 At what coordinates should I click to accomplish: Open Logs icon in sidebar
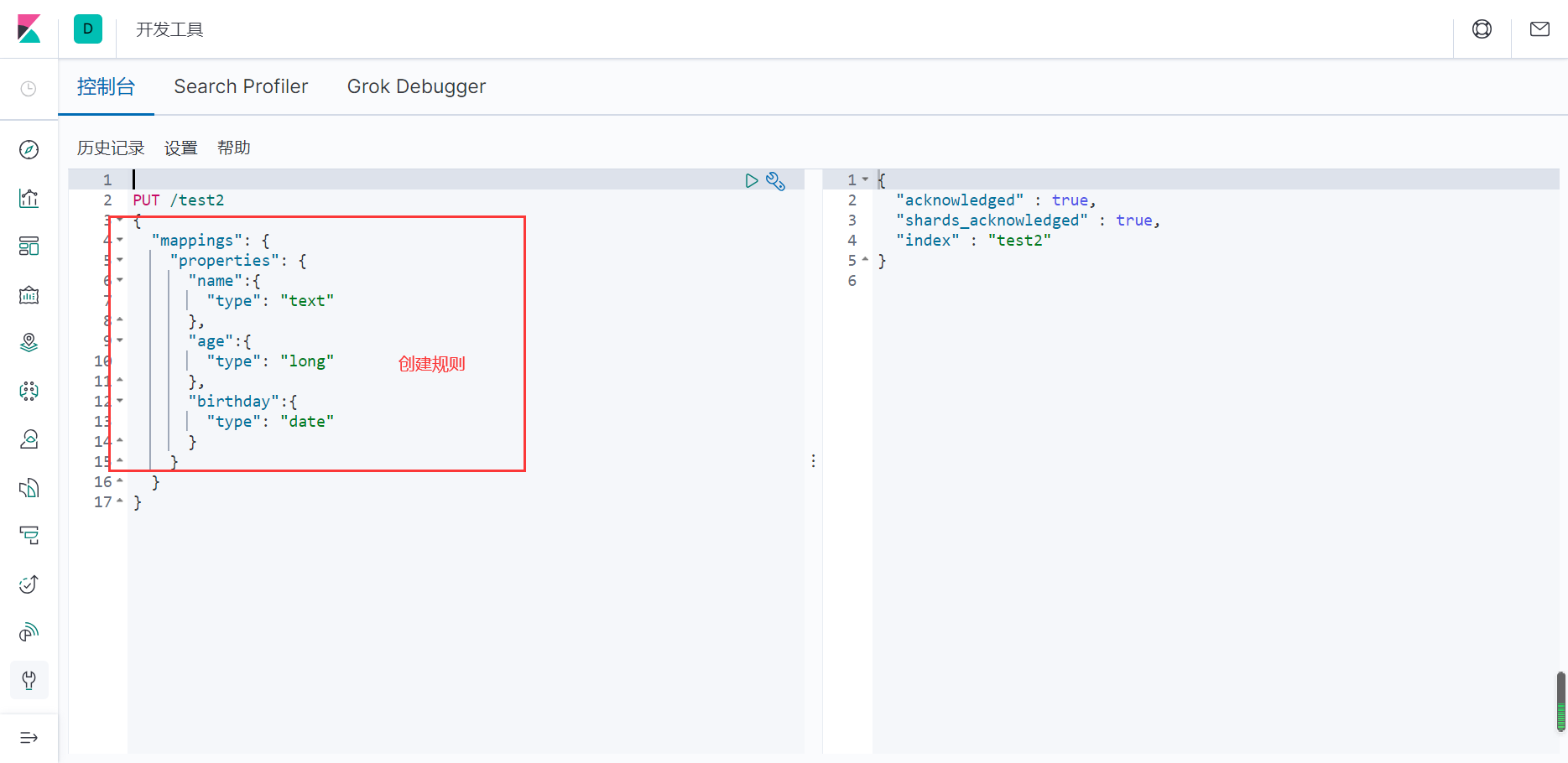click(29, 488)
